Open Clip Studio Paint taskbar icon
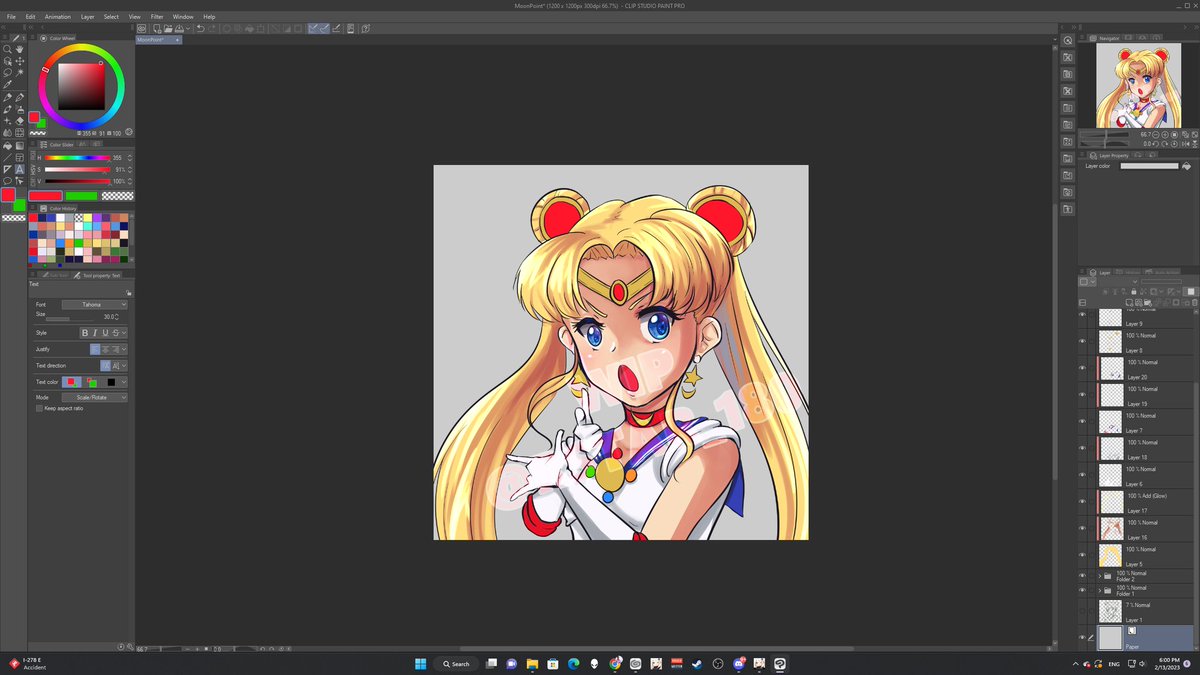Viewport: 1200px width, 675px height. tap(780, 663)
